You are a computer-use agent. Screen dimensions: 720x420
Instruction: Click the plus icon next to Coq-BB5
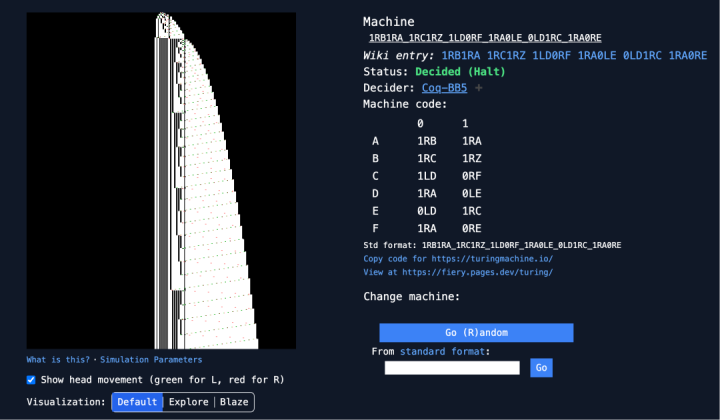[479, 88]
